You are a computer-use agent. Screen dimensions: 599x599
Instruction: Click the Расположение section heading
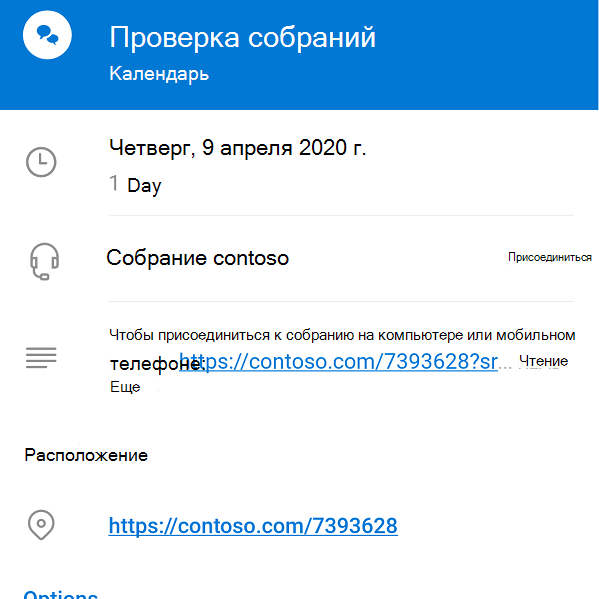[x=86, y=455]
